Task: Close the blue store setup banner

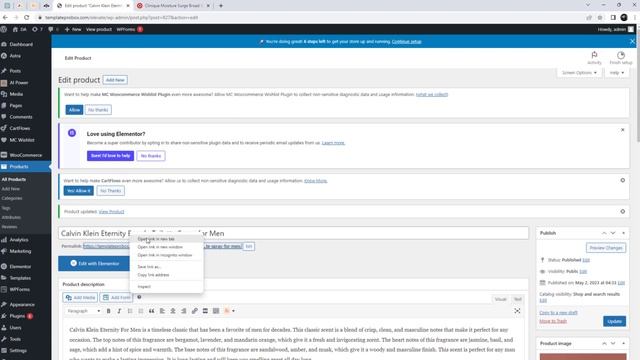Action: (632, 42)
